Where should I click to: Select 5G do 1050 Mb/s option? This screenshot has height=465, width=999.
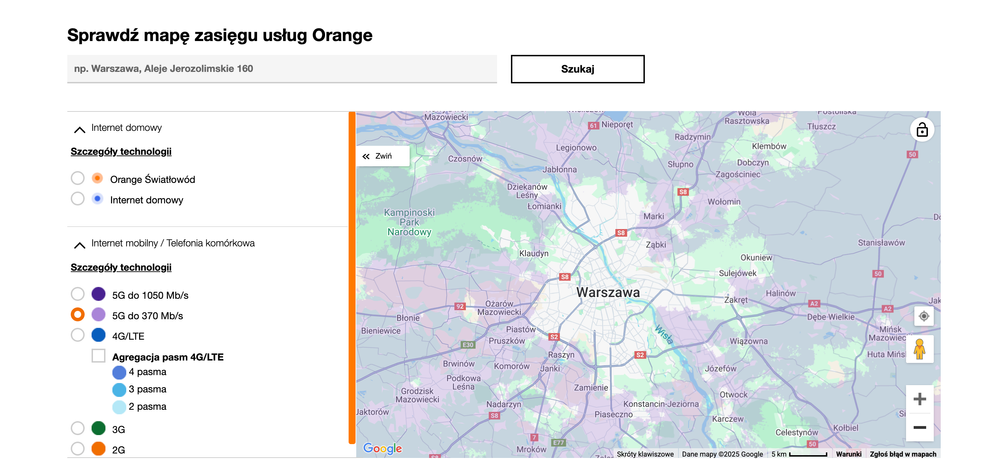78,294
